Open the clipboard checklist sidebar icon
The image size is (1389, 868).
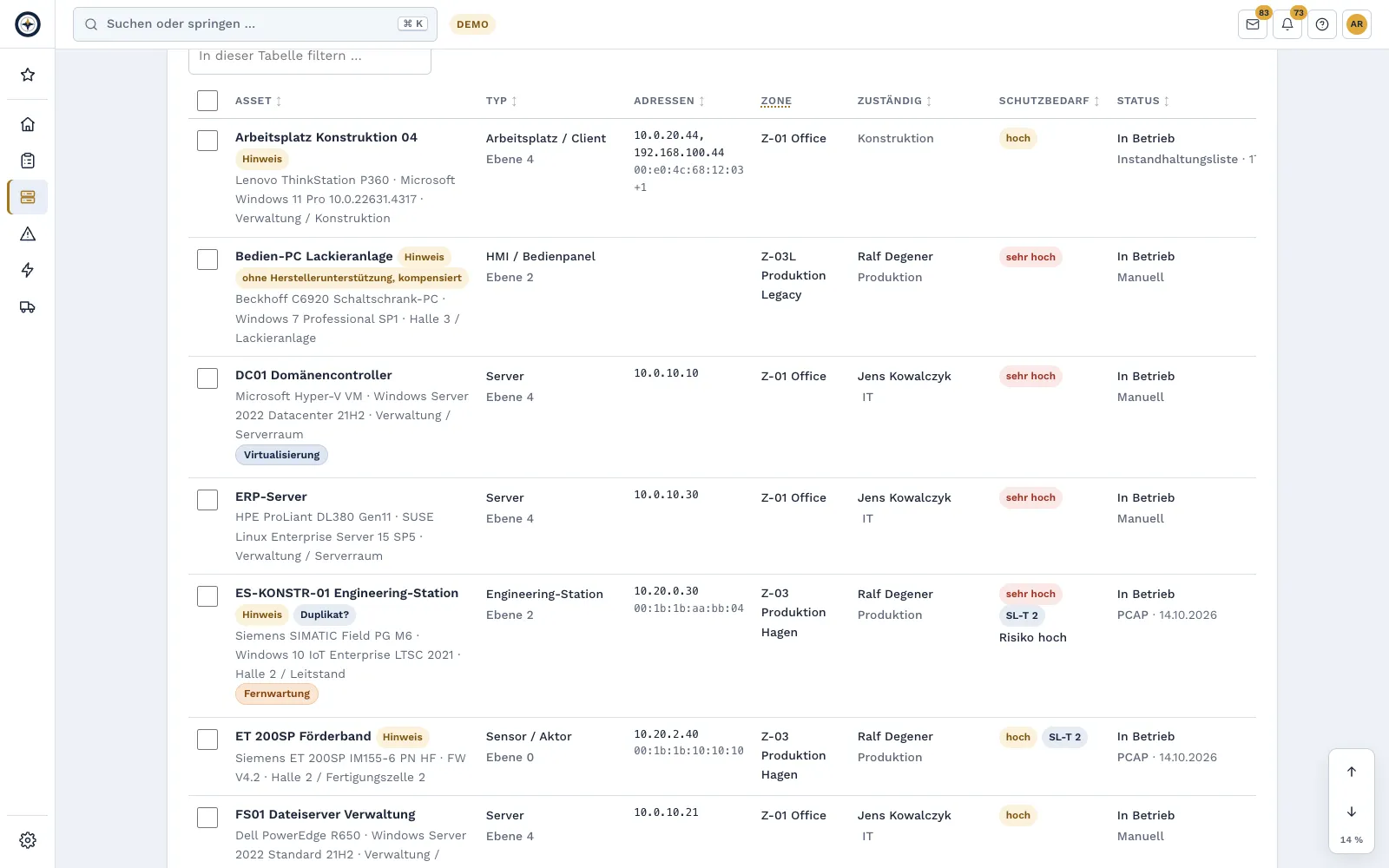click(28, 161)
